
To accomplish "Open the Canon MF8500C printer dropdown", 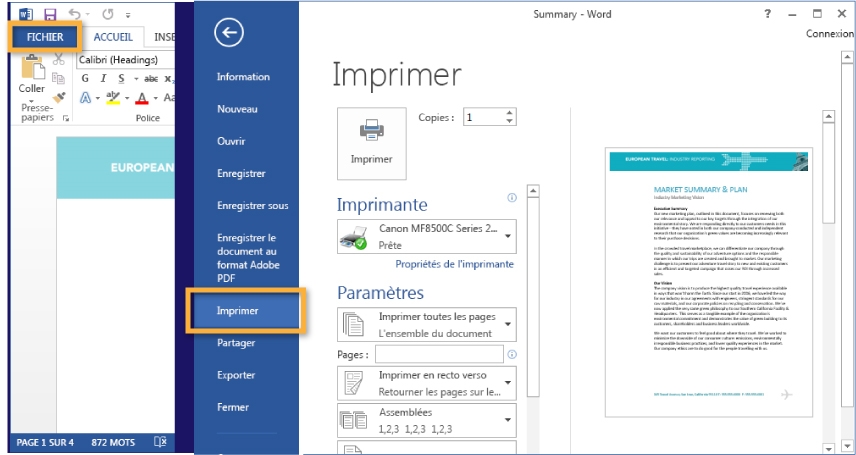I will coord(427,237).
